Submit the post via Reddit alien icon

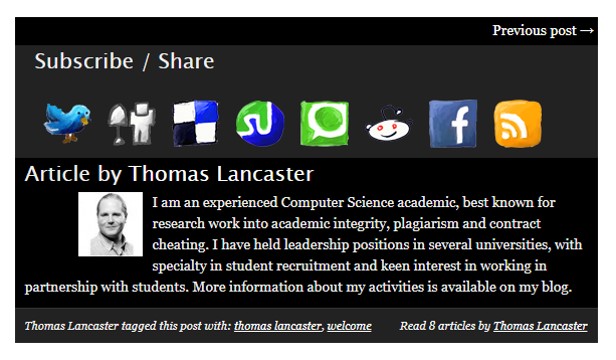(389, 124)
